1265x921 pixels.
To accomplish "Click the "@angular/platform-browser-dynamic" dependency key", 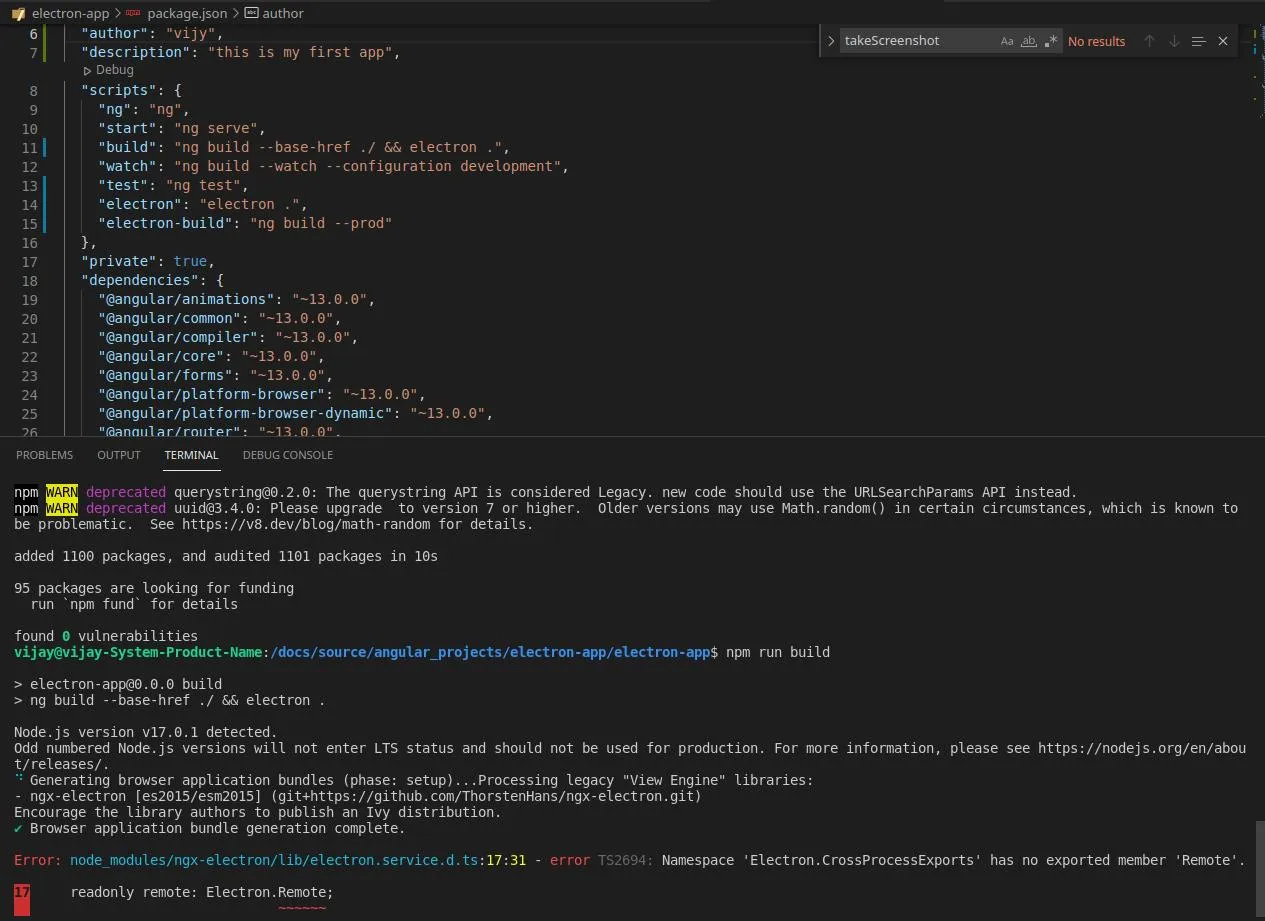I will [245, 413].
